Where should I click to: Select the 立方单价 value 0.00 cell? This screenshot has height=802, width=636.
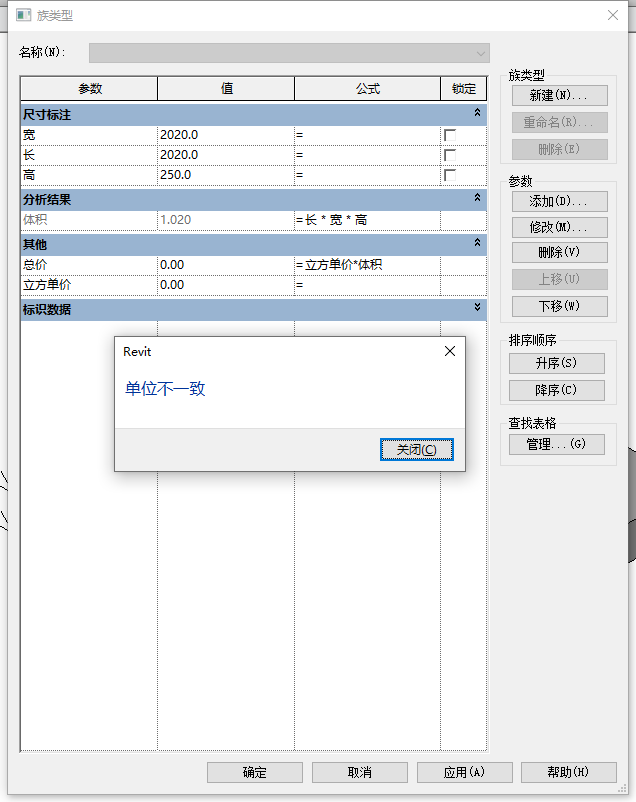point(226,285)
